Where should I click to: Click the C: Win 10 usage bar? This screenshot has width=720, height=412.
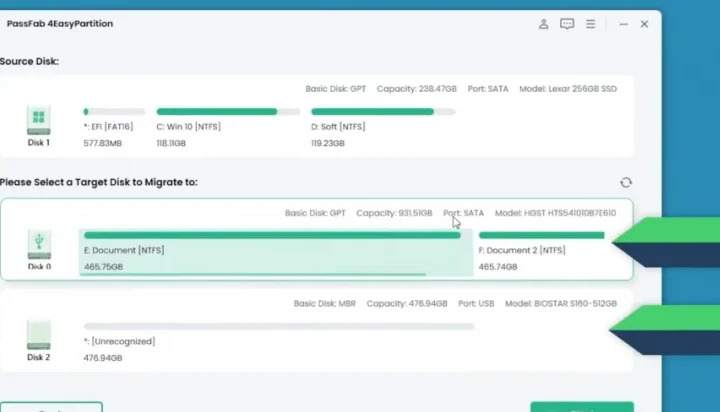(228, 112)
